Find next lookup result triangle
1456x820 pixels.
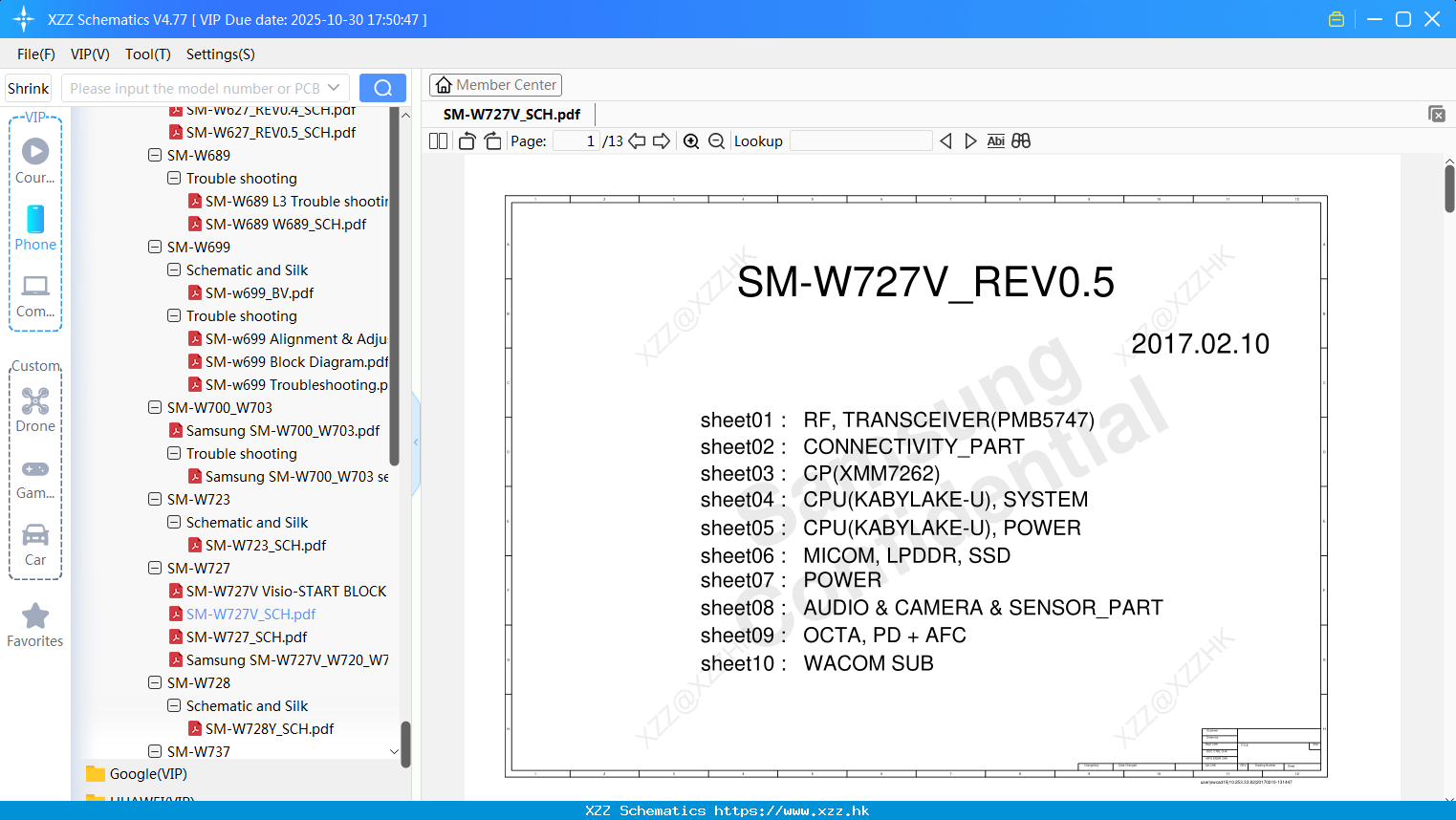970,141
